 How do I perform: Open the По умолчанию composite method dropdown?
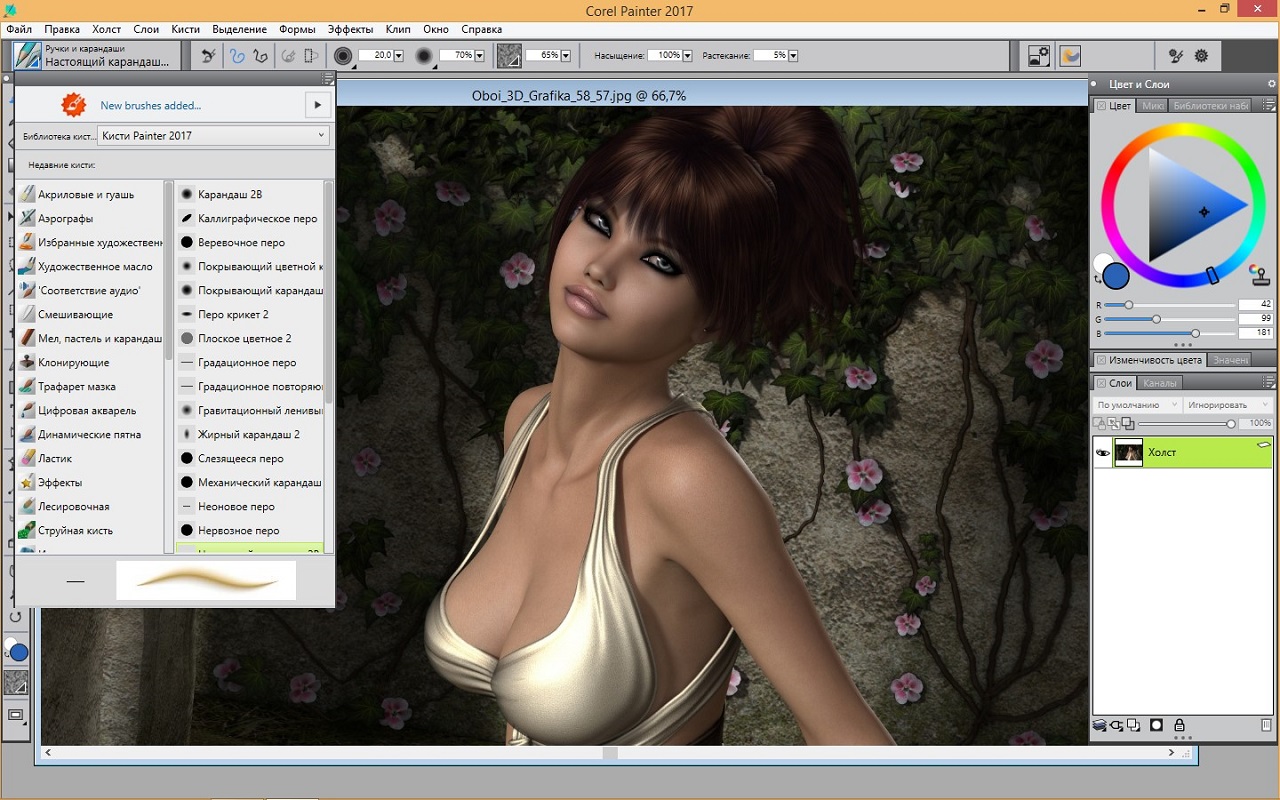coord(1138,405)
